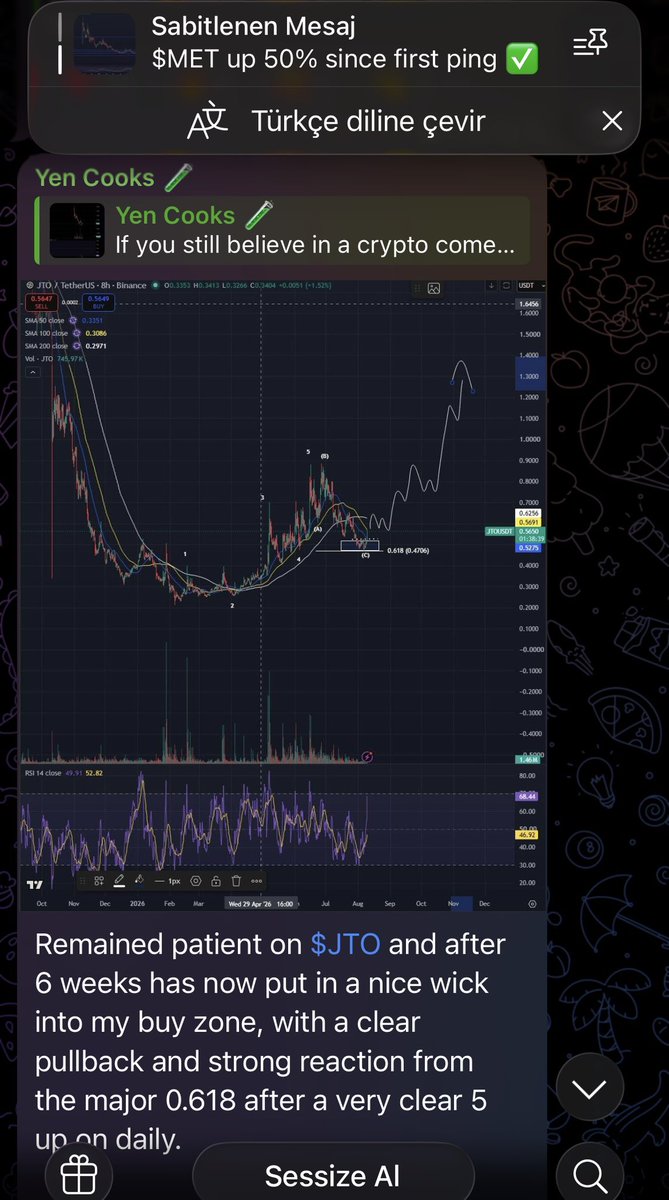This screenshot has width=669, height=1200.
Task: Tap the pinned message chart thumbnail
Action: pos(103,43)
